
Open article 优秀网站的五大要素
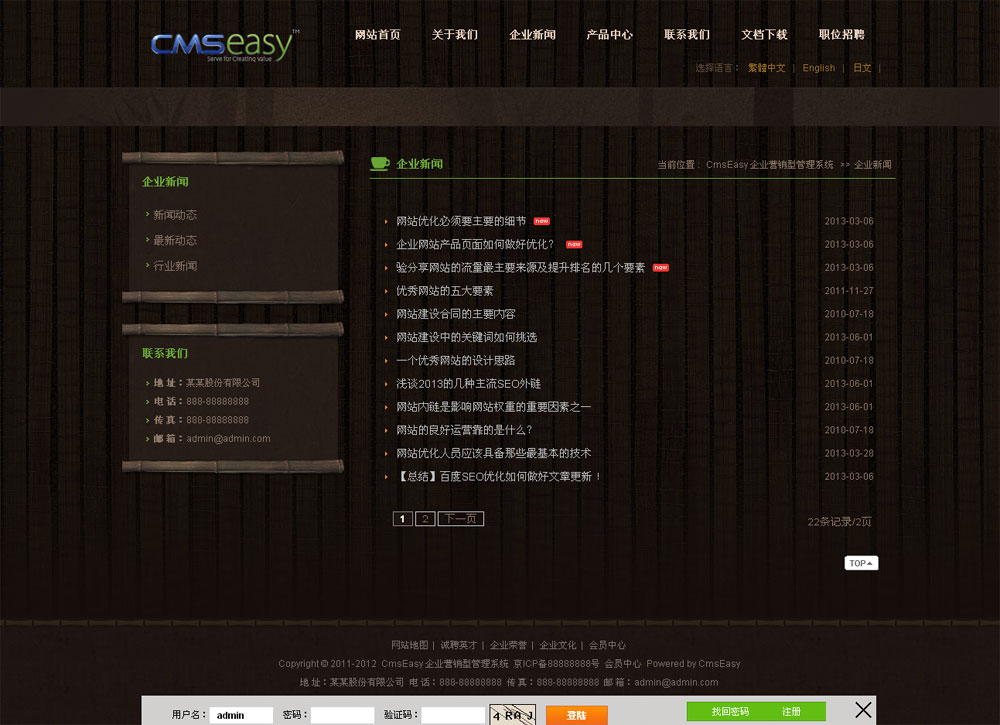tap(444, 291)
